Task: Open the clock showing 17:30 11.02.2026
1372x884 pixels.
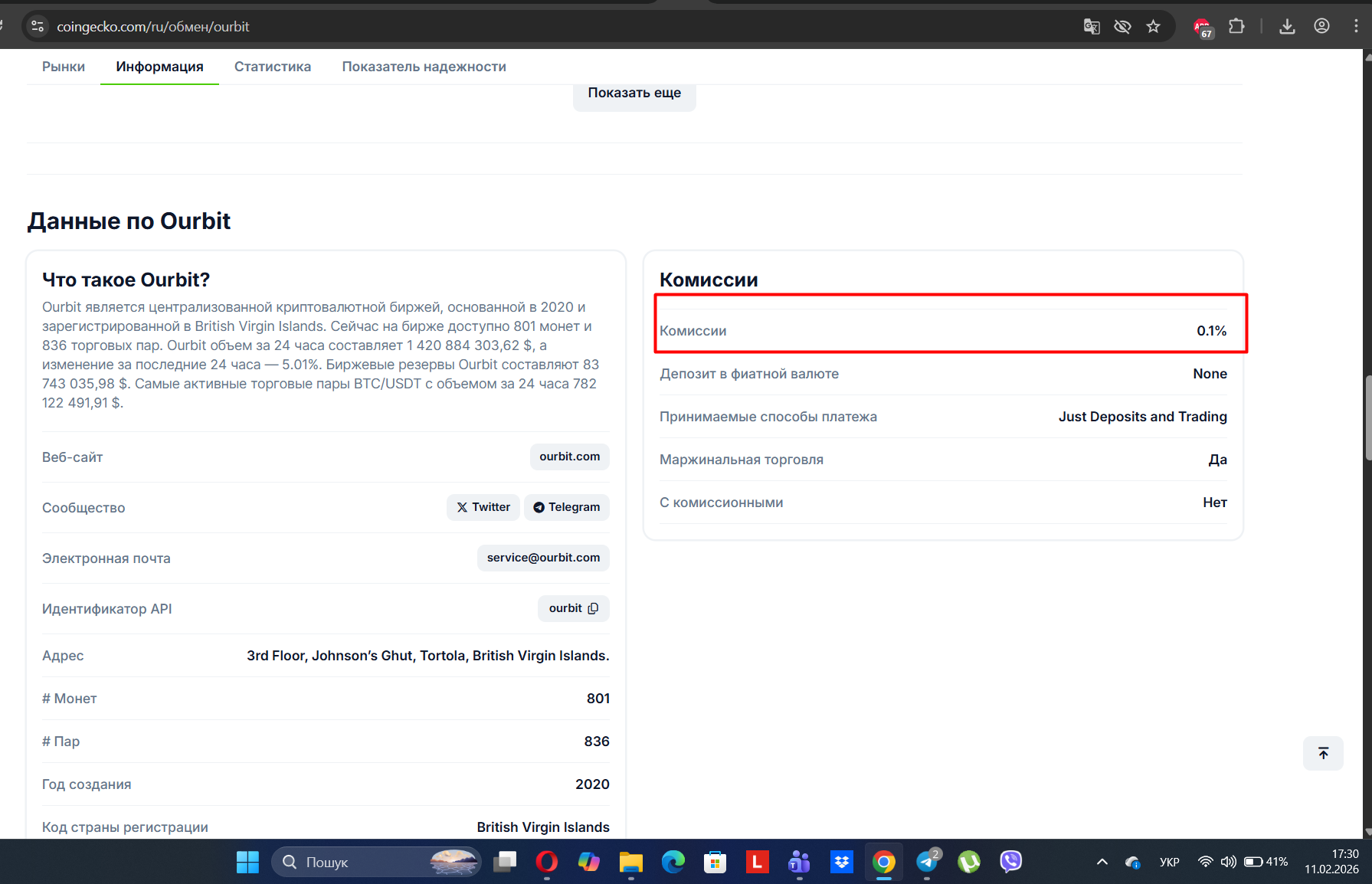Action: coord(1331,862)
